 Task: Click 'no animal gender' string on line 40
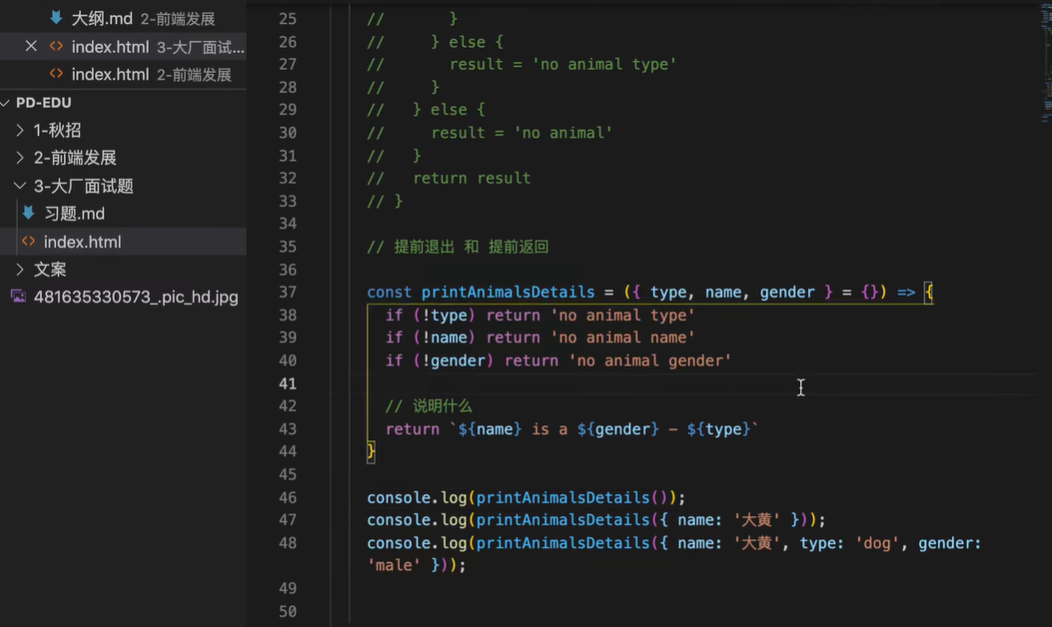tap(650, 361)
